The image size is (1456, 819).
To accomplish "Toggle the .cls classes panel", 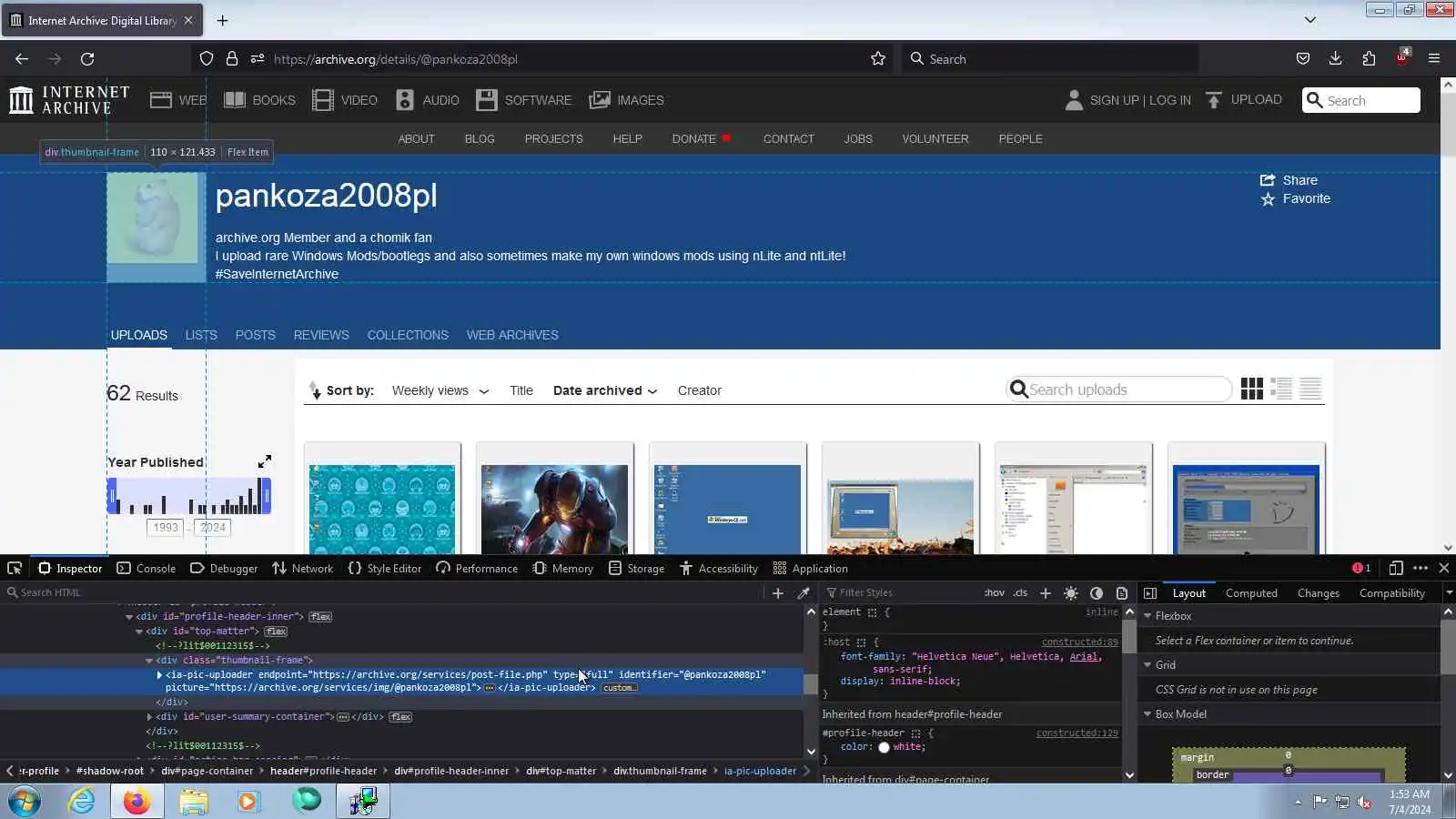I will point(1020,592).
